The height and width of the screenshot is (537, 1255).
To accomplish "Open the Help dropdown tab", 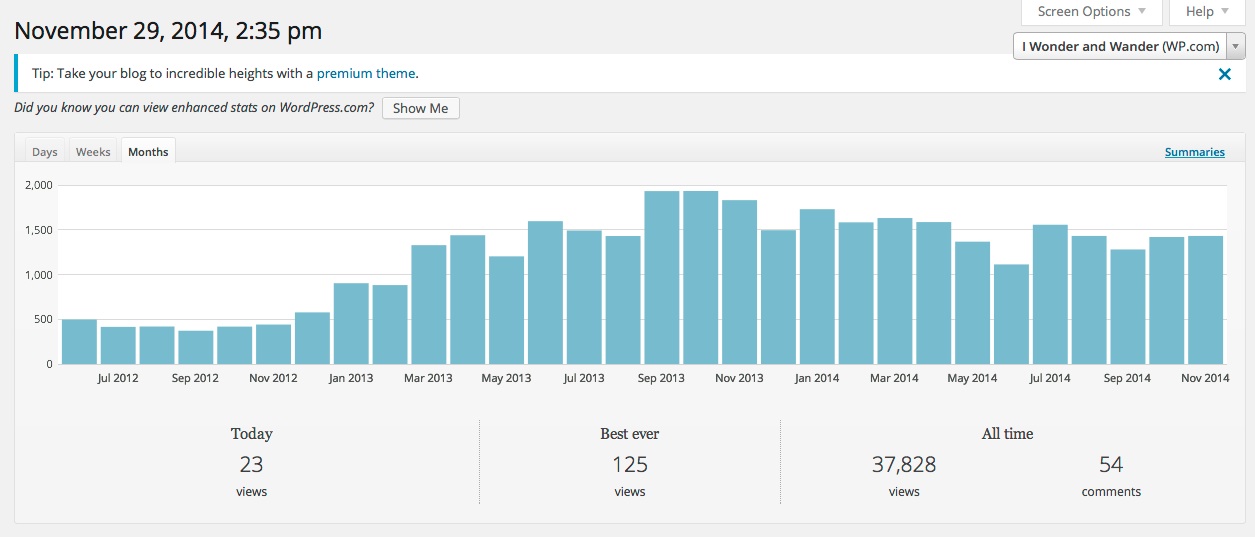I will coord(1205,12).
